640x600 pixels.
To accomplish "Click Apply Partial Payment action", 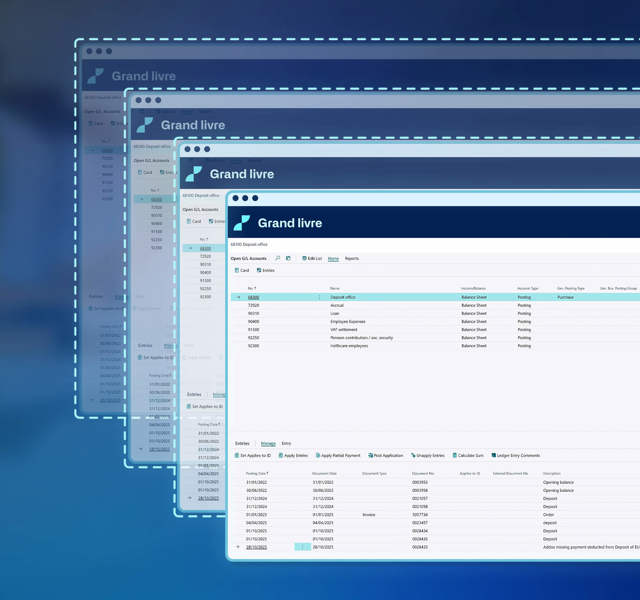I will 339,455.
